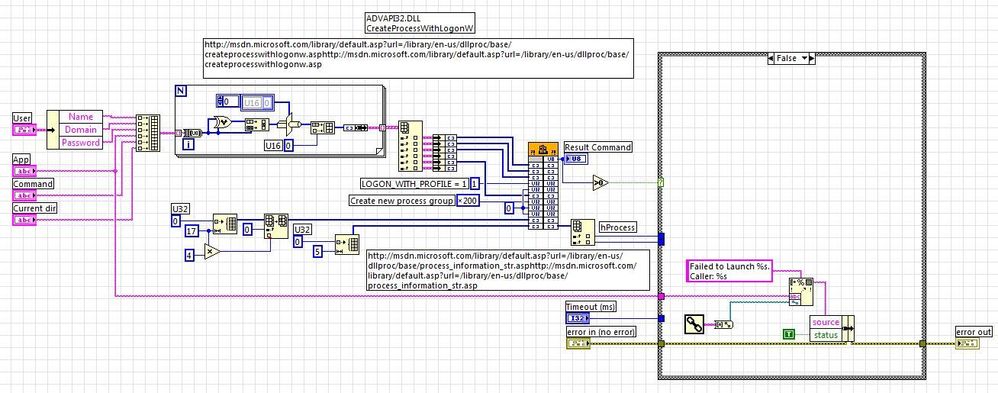Select the Name element of unbundle
The height and width of the screenshot is (393, 998).
point(81,117)
